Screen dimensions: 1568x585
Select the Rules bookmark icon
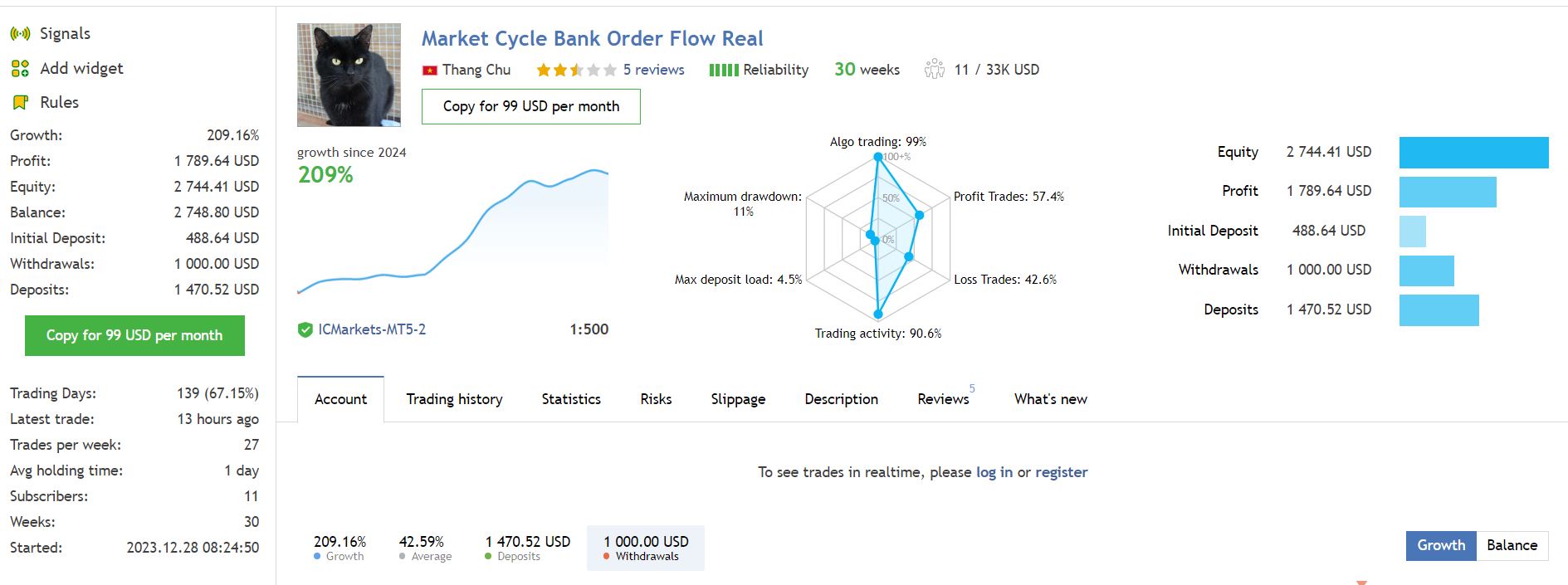click(20, 102)
